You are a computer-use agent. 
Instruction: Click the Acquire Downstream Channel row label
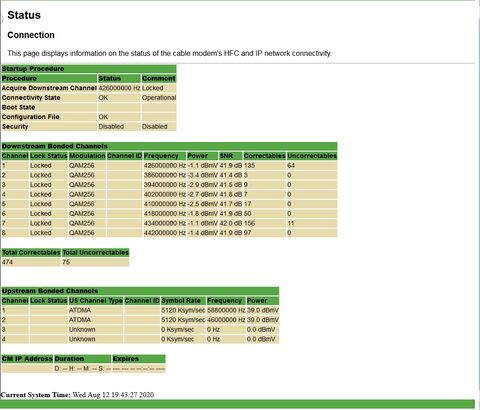pyautogui.click(x=49, y=88)
